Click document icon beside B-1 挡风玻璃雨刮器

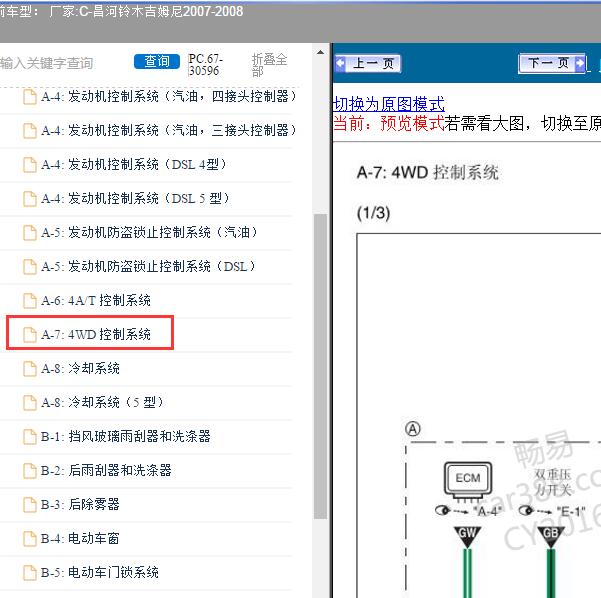[x=30, y=437]
